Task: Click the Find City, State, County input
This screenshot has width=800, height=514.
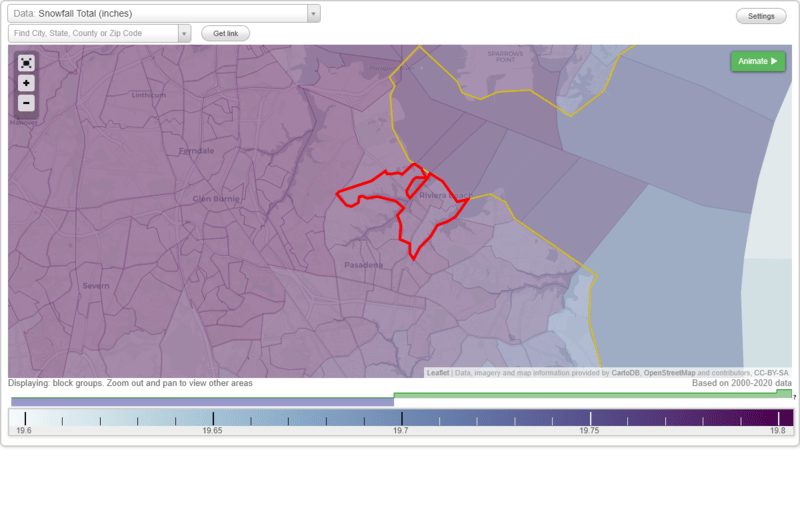Action: coord(93,34)
